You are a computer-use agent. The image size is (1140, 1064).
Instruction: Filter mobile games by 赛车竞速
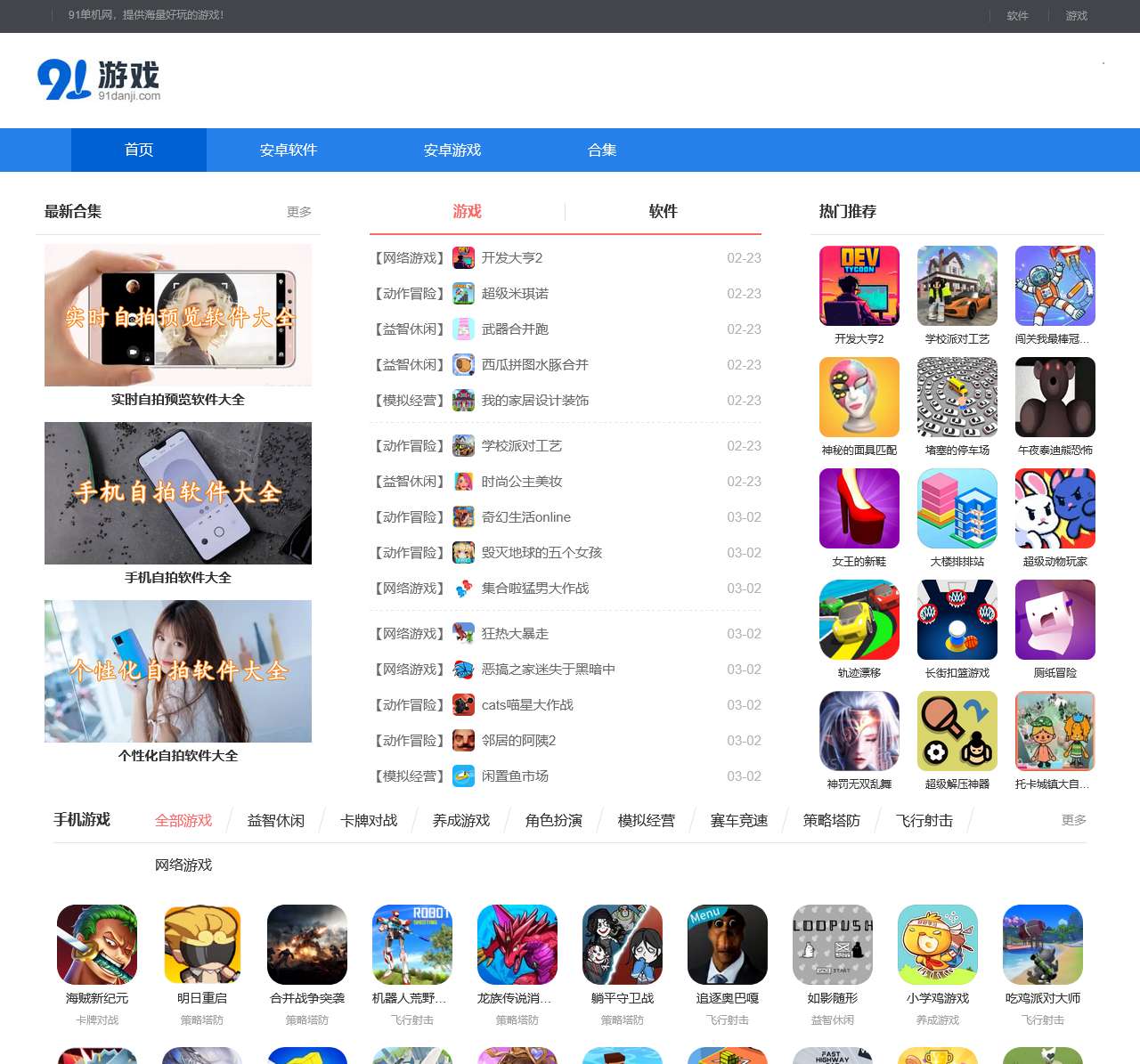coord(739,820)
